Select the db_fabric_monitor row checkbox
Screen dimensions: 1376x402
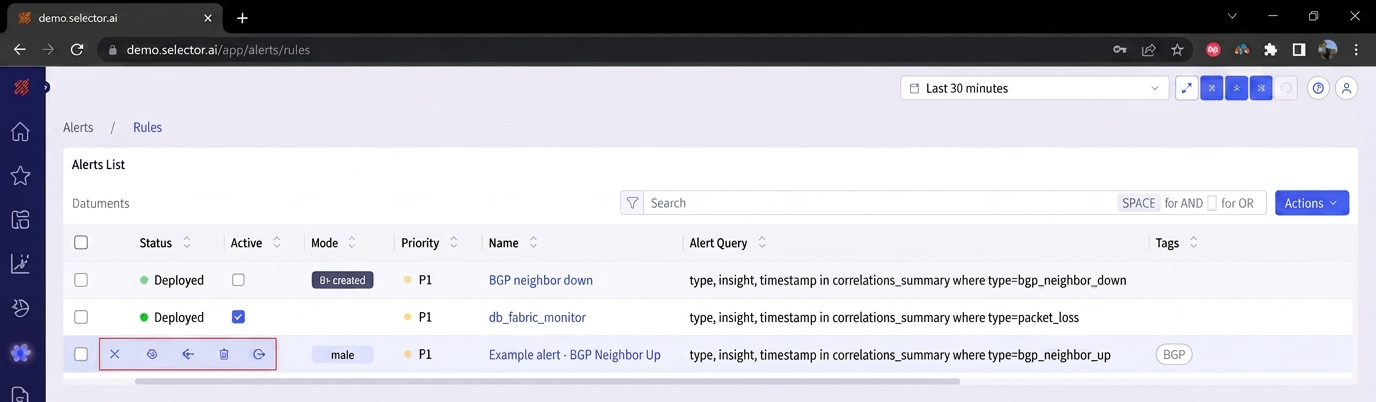[x=81, y=317]
